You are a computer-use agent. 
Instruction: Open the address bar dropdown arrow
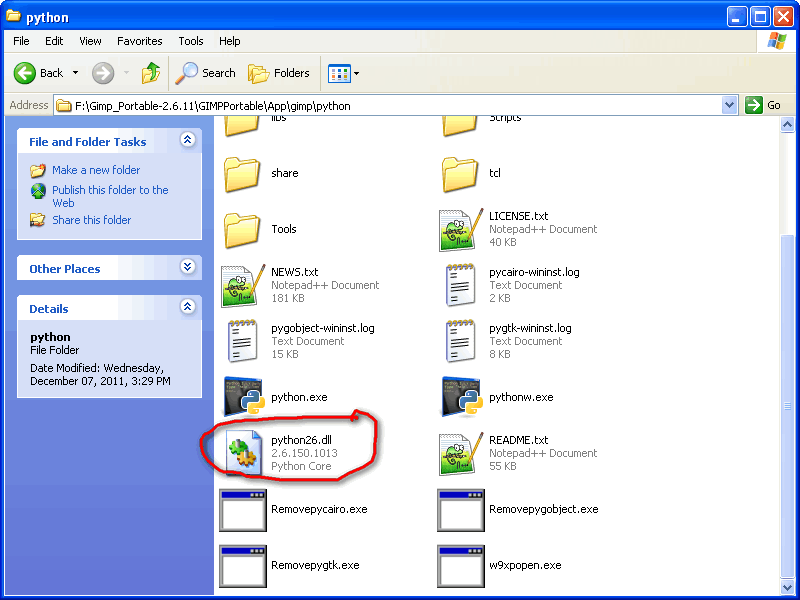coord(730,106)
